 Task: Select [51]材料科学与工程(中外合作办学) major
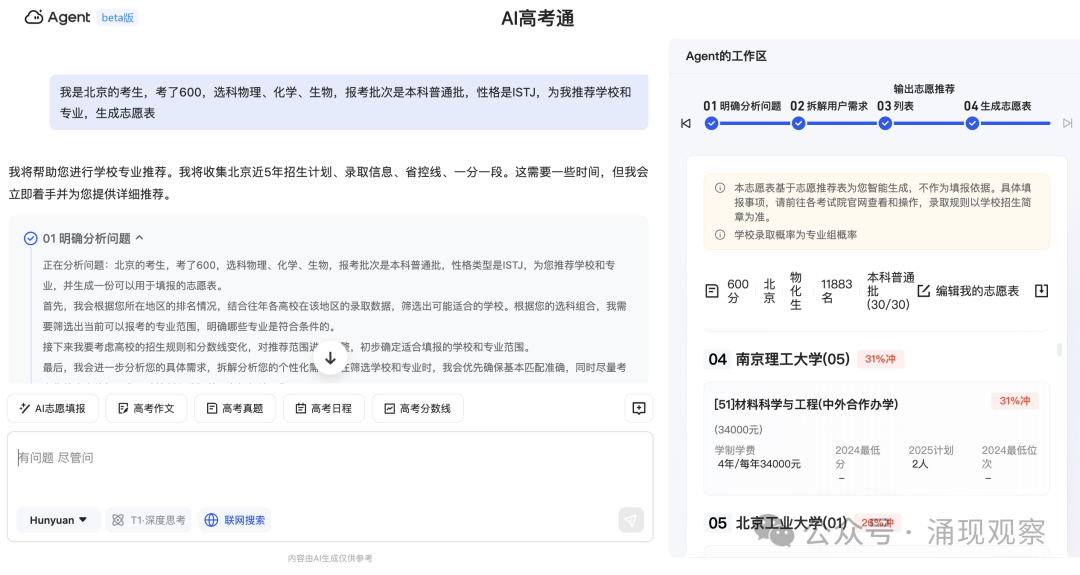[x=806, y=404]
